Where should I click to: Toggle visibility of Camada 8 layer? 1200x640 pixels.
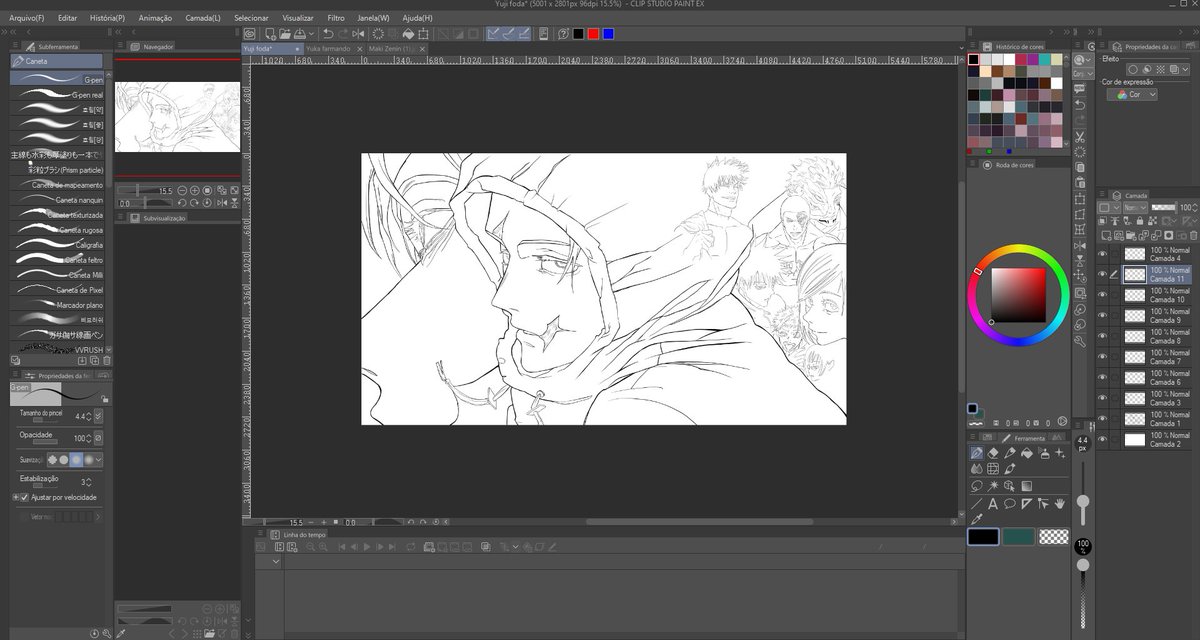(x=1103, y=336)
